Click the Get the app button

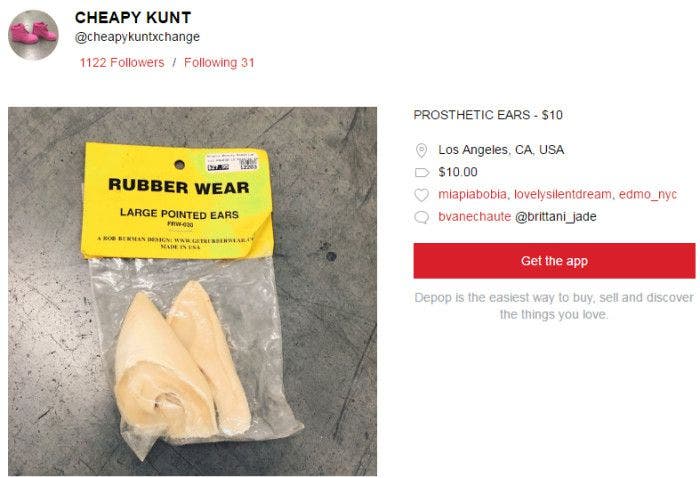coord(554,261)
